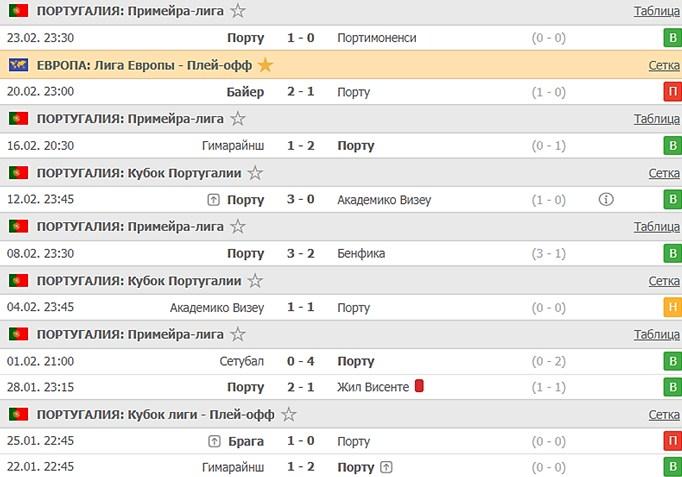This screenshot has width=682, height=477.
Task: Open the Порту 3 - 2 Бенфика match
Action: pos(301,254)
